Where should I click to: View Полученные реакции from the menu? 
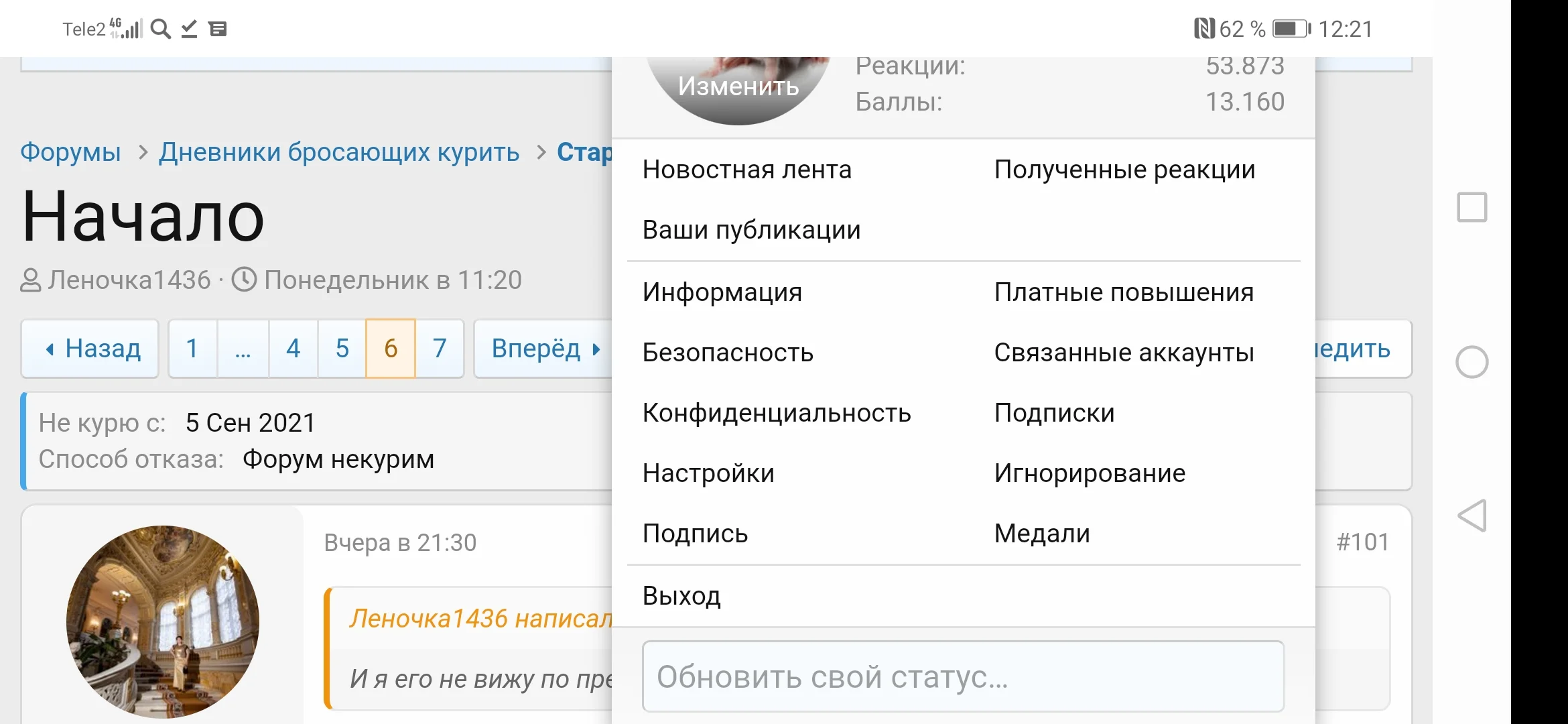point(1124,170)
